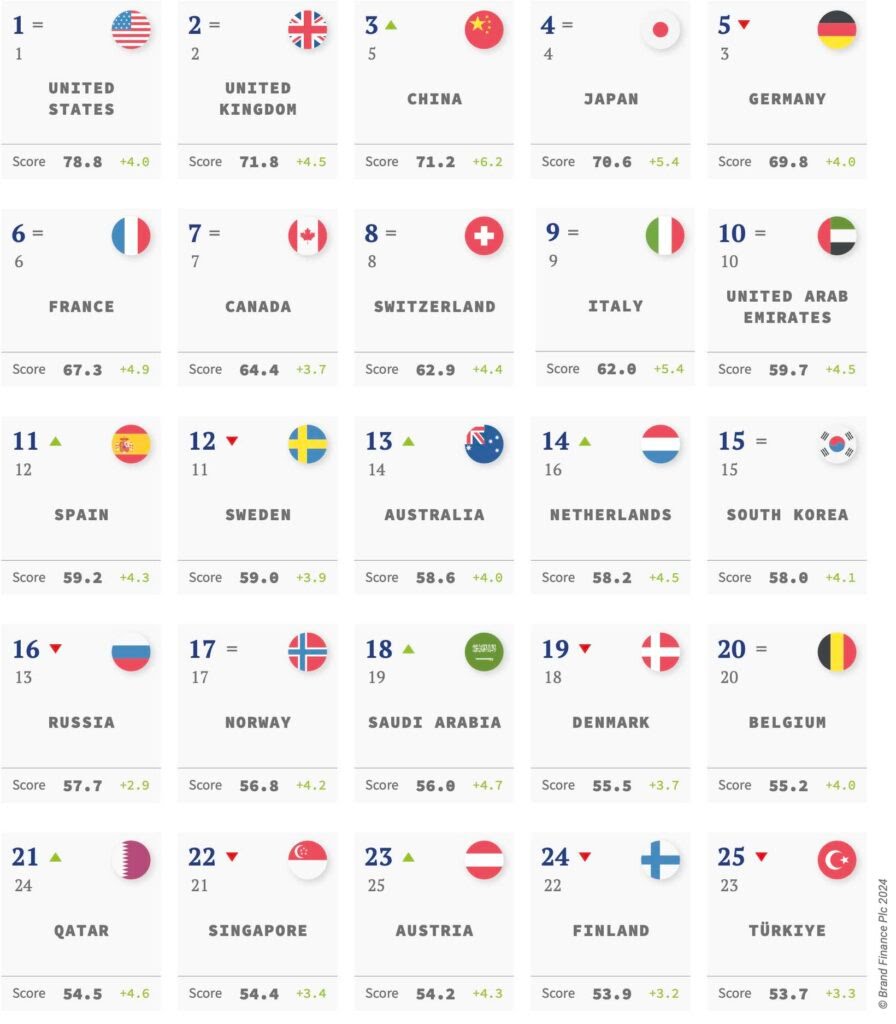Click the Australia flag icon

coord(484,444)
